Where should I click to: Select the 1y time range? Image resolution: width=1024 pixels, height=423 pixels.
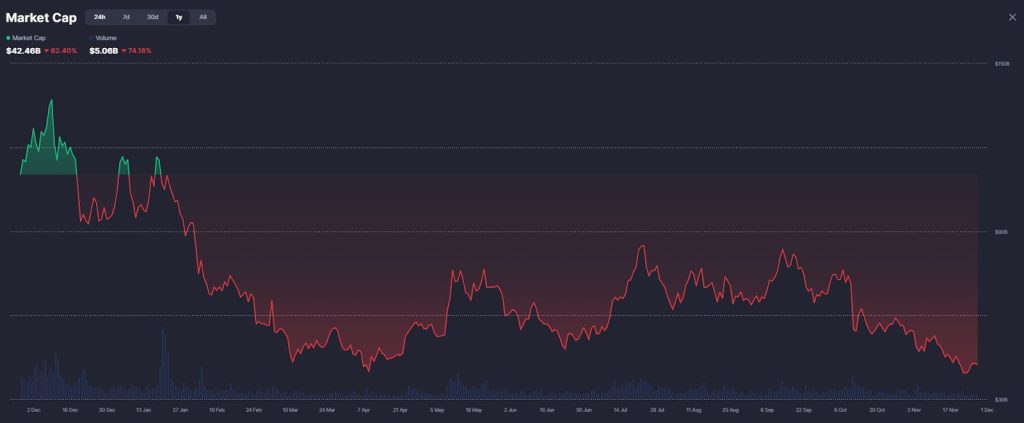(x=178, y=17)
